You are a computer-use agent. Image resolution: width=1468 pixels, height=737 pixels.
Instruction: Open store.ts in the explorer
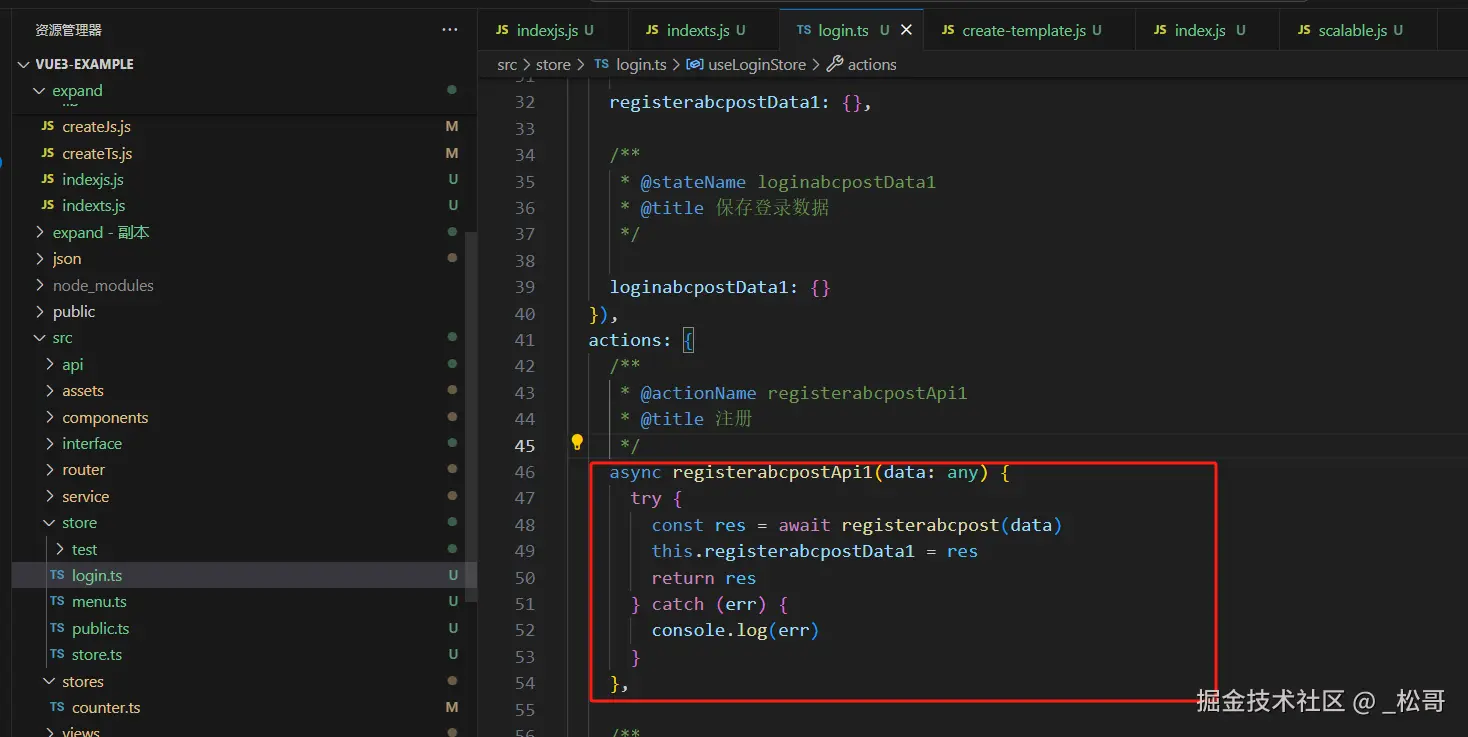[97, 655]
